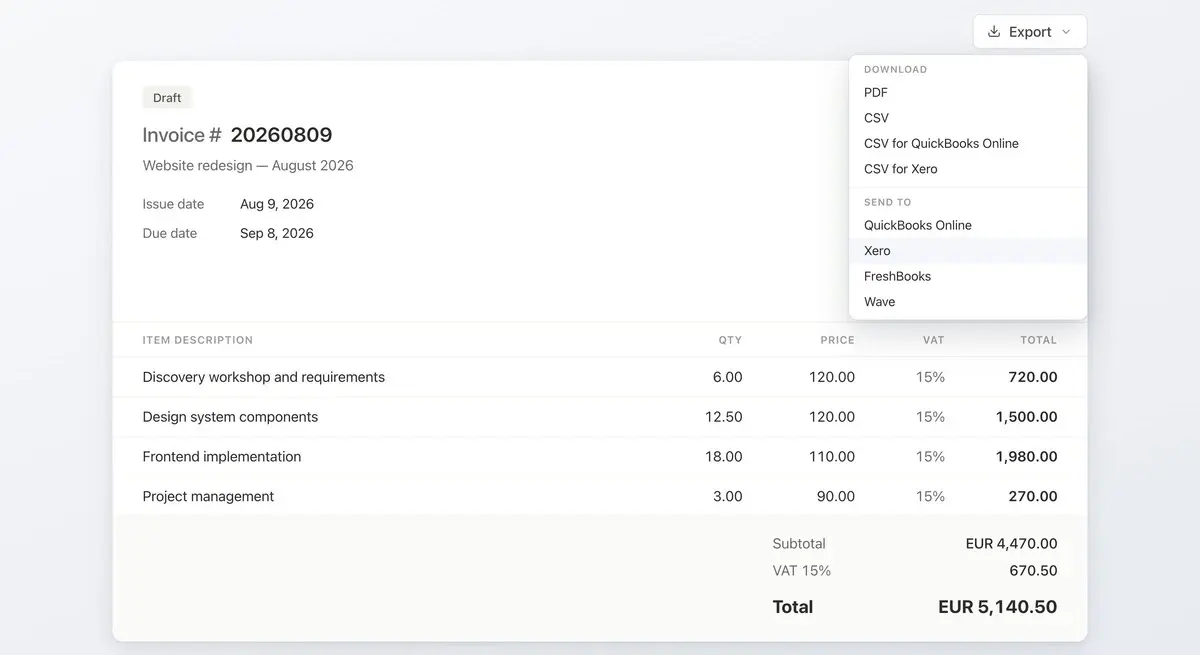Click quantity 18.00 for Frontend implementation
Image resolution: width=1200 pixels, height=655 pixels.
724,457
